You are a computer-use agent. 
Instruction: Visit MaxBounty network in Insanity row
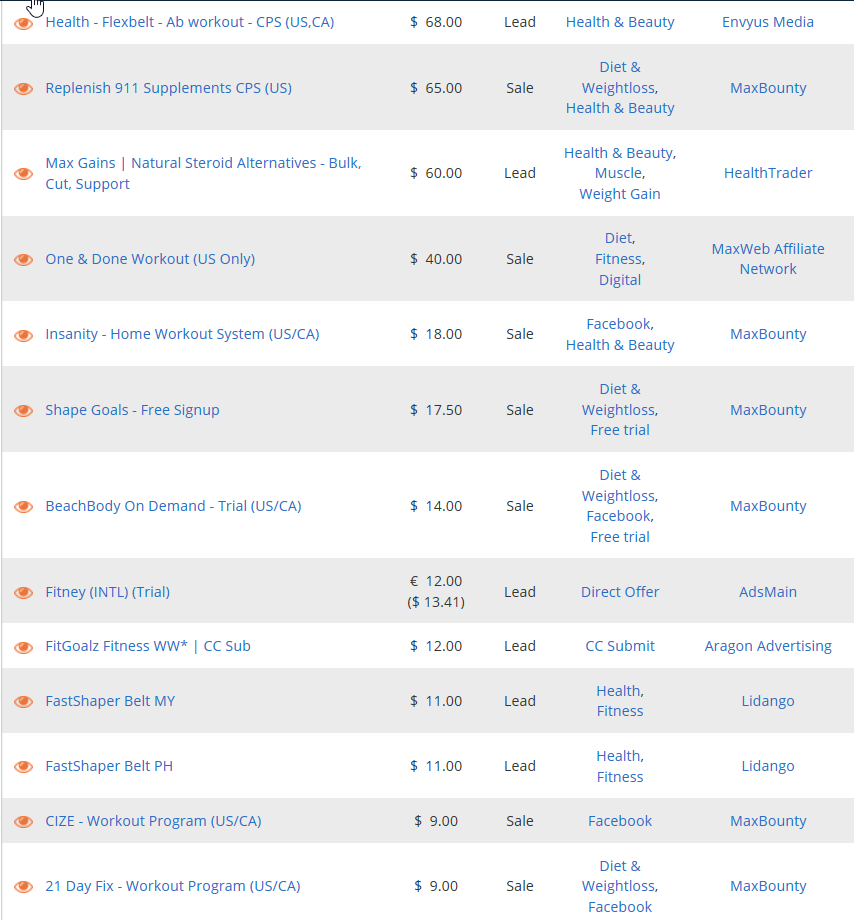click(x=768, y=334)
